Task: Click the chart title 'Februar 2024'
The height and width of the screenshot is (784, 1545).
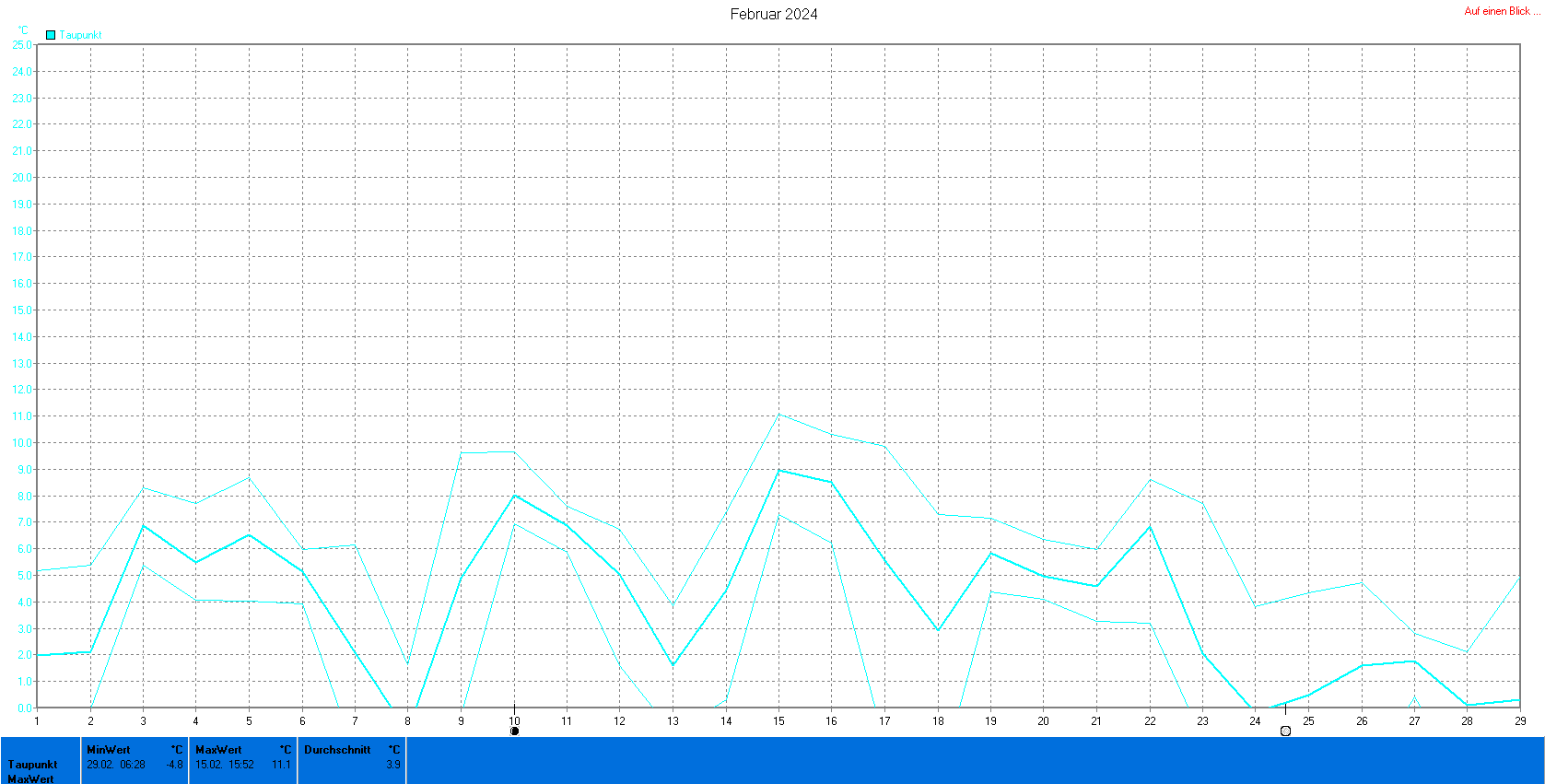Action: tap(774, 14)
